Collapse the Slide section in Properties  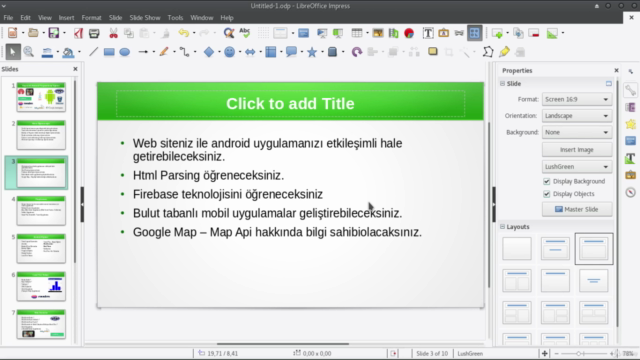coord(502,83)
